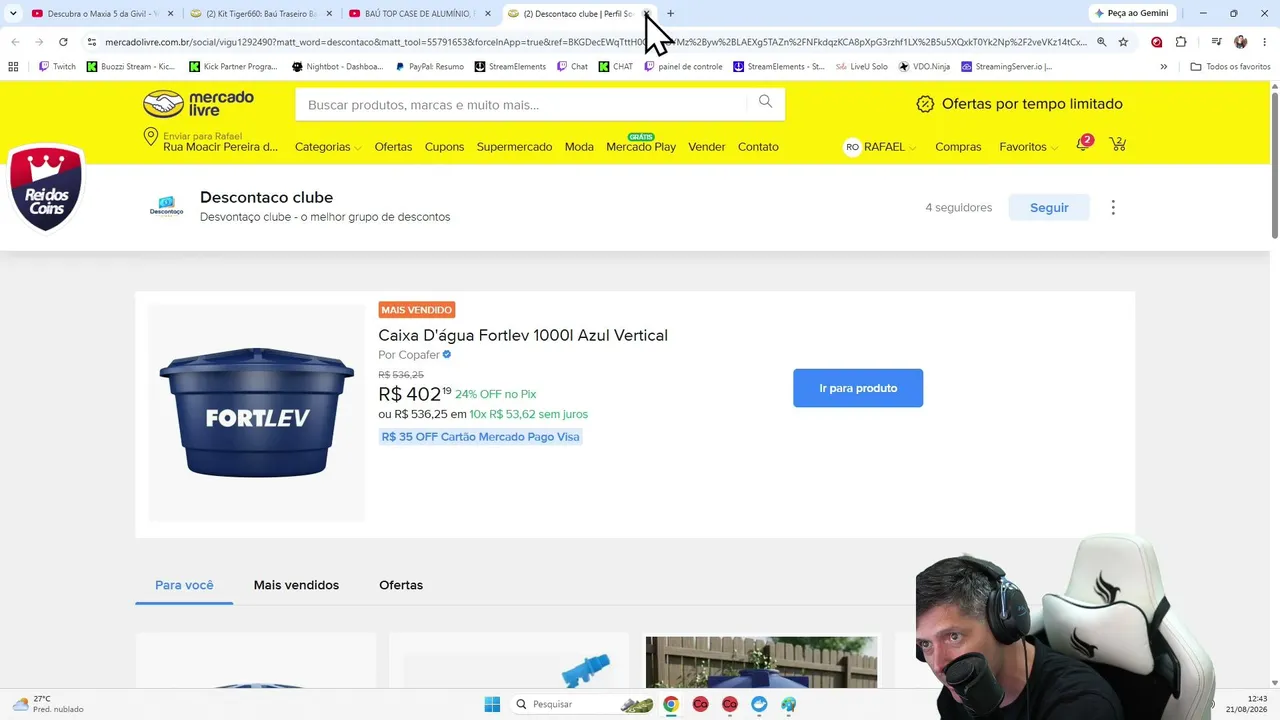Open the Chrome profile avatar

(x=1241, y=42)
